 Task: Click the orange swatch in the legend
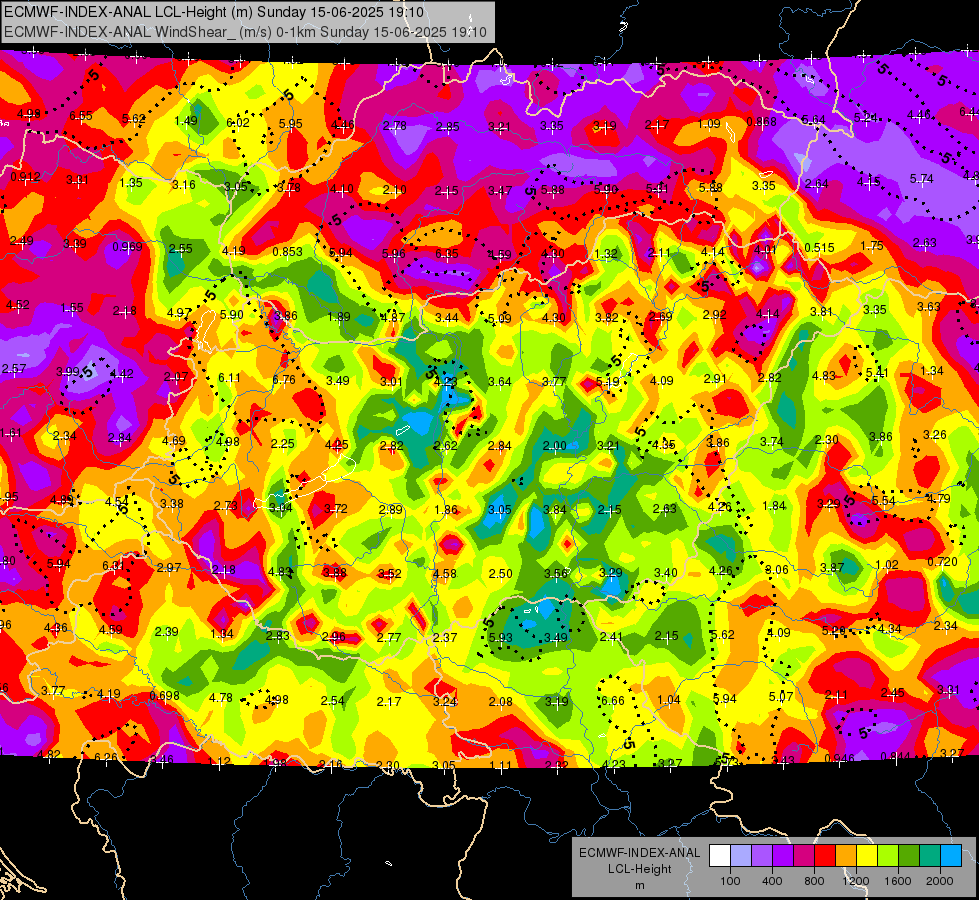point(846,856)
